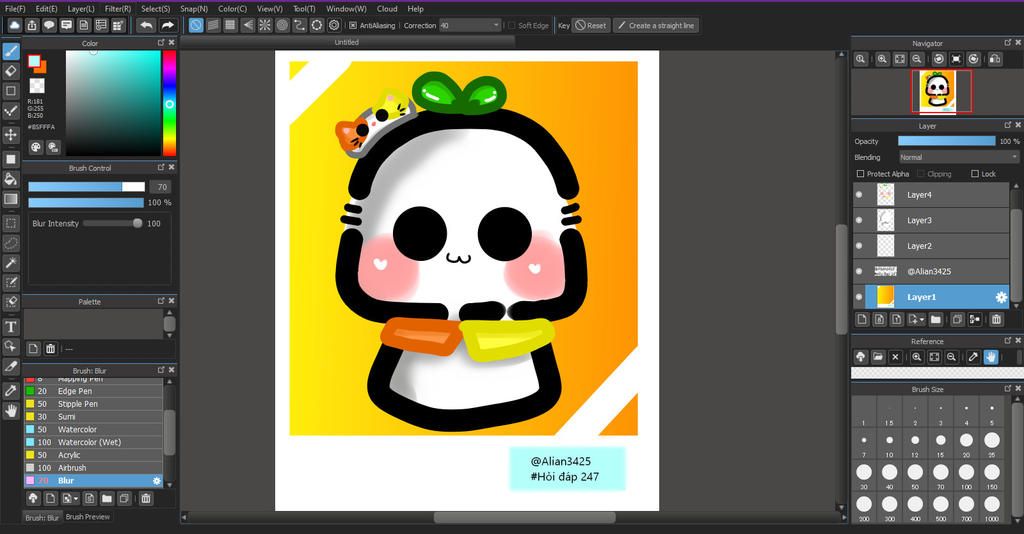Click the orange background color swatch
Screen dimensions: 1024x534
(x=41, y=67)
